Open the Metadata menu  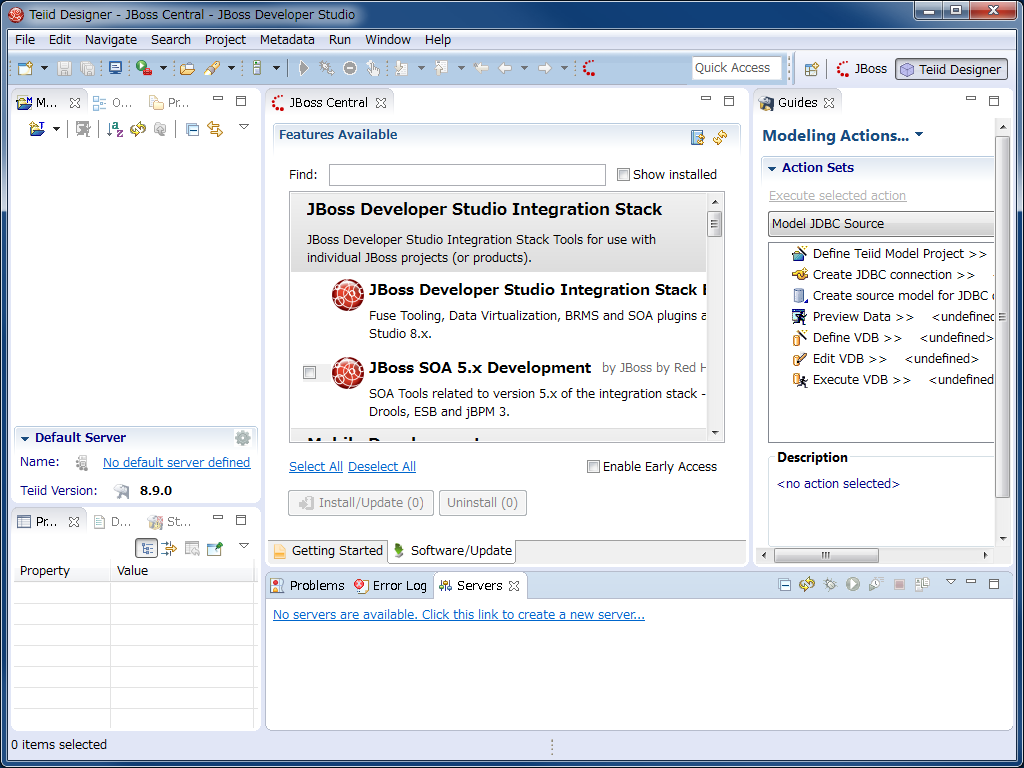coord(287,39)
